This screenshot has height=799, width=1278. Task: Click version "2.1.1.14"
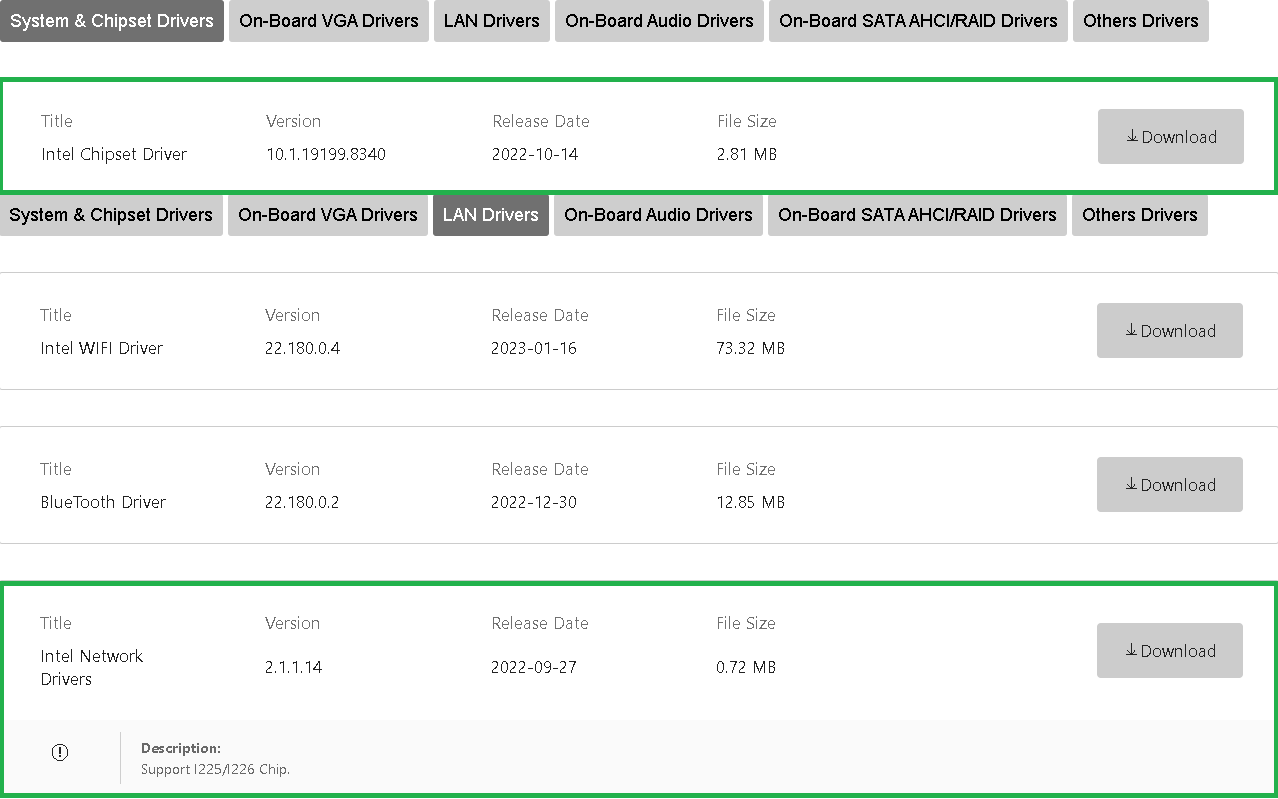(x=293, y=667)
